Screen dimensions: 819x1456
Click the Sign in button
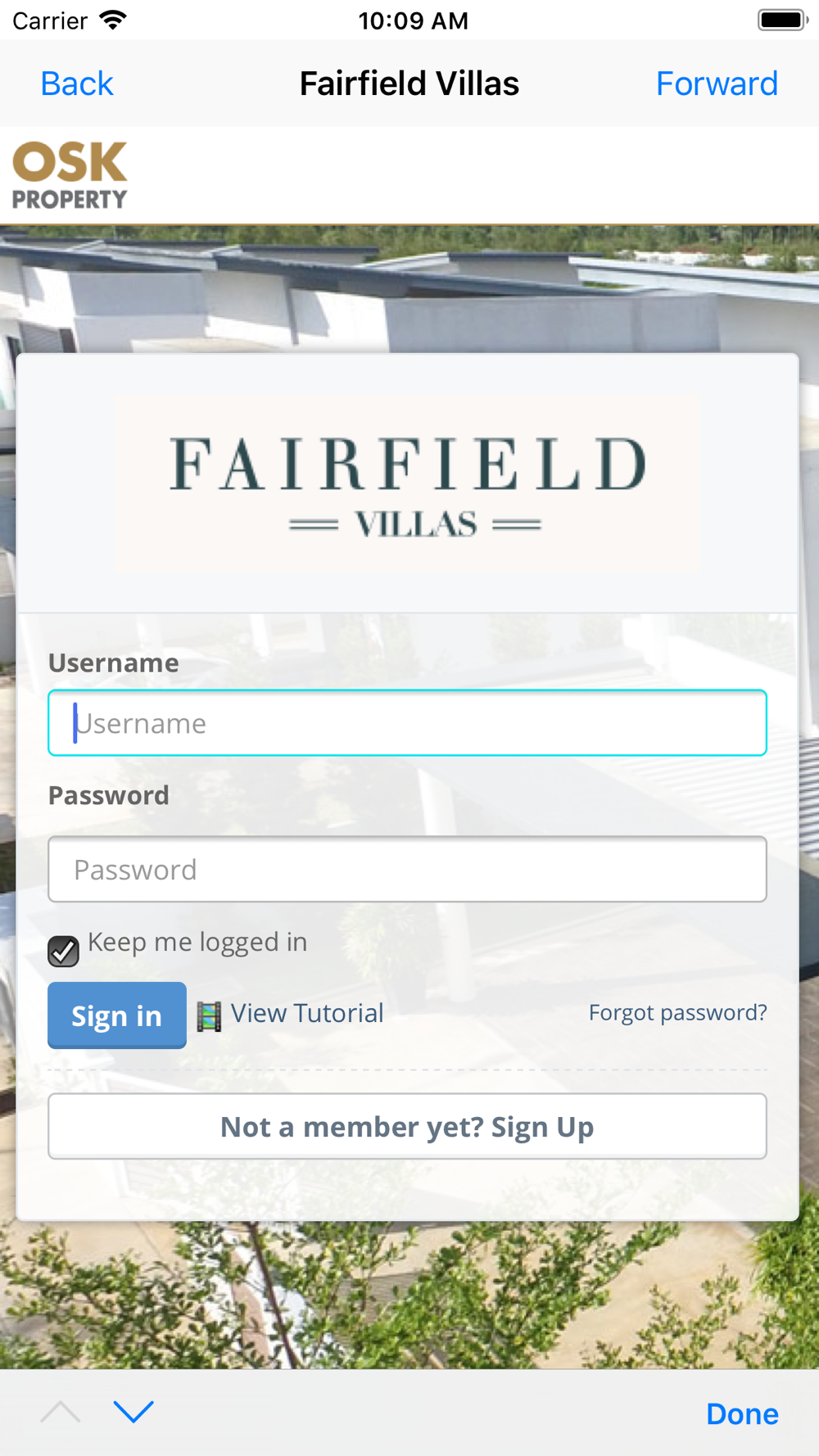pyautogui.click(x=117, y=1015)
